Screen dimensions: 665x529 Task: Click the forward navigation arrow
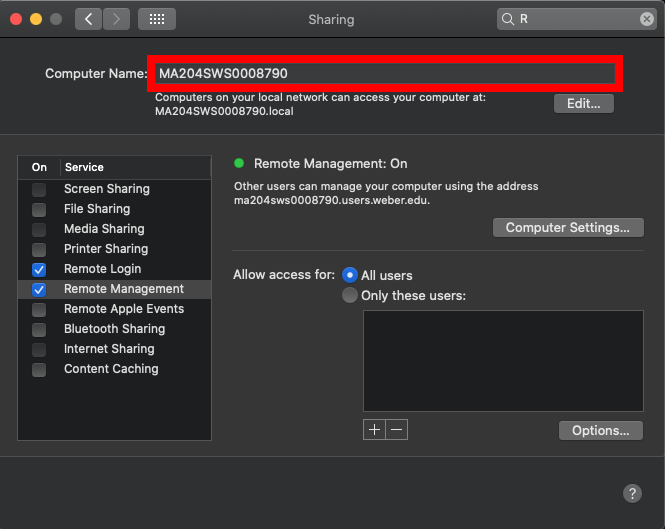116,19
